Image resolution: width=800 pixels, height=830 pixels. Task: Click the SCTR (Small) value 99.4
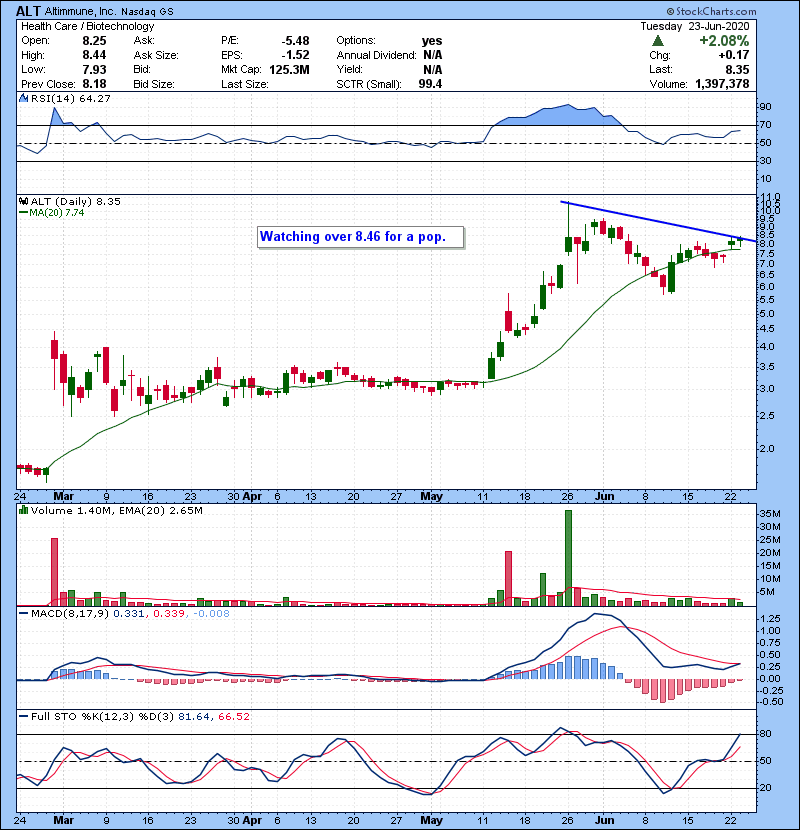click(430, 84)
